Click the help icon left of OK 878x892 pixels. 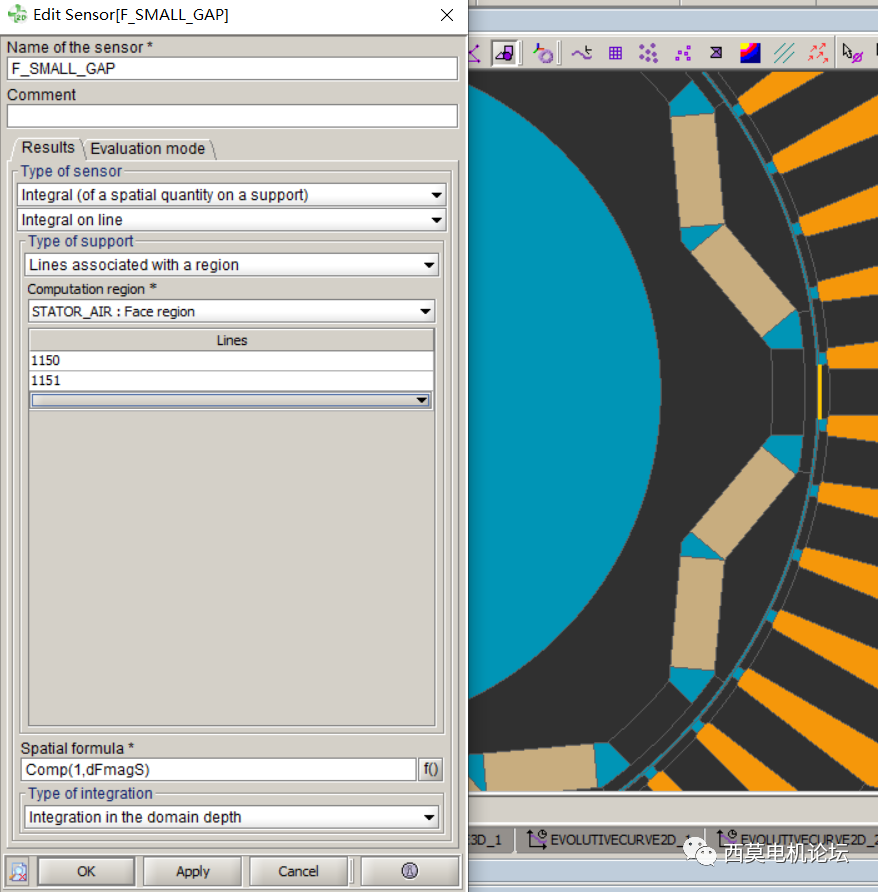click(x=18, y=871)
